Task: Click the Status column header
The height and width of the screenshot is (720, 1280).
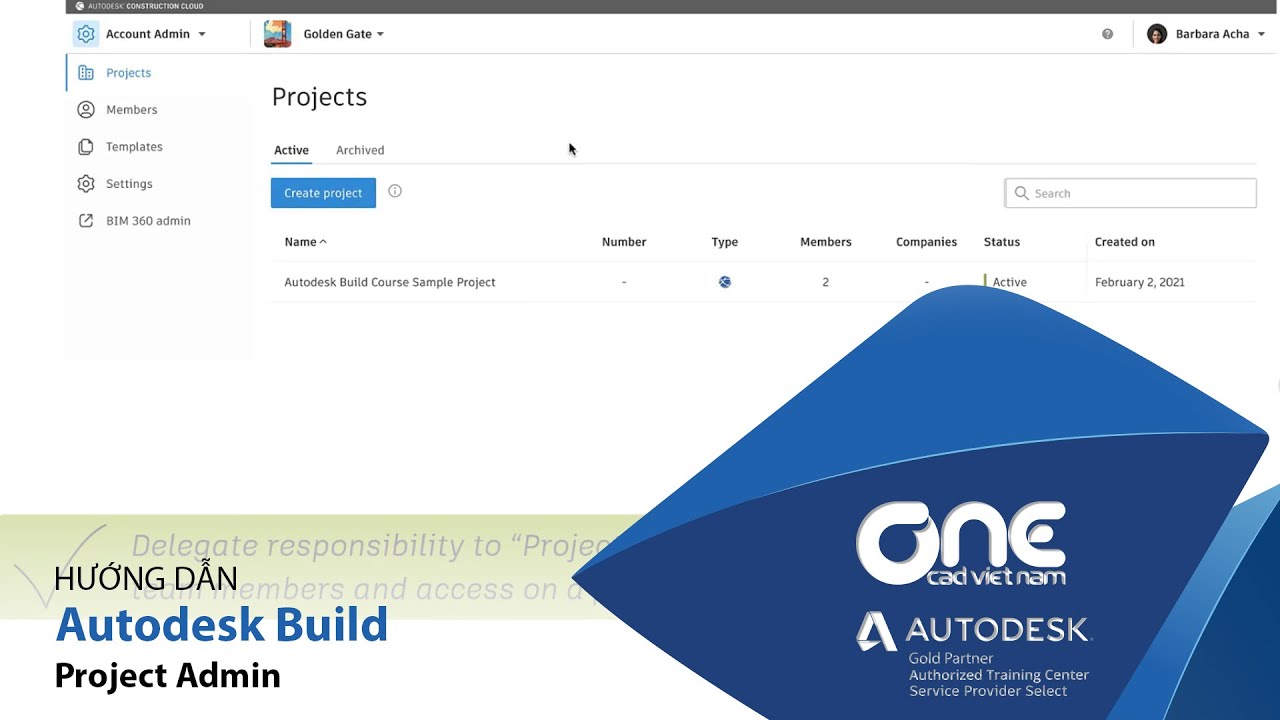Action: [1002, 242]
